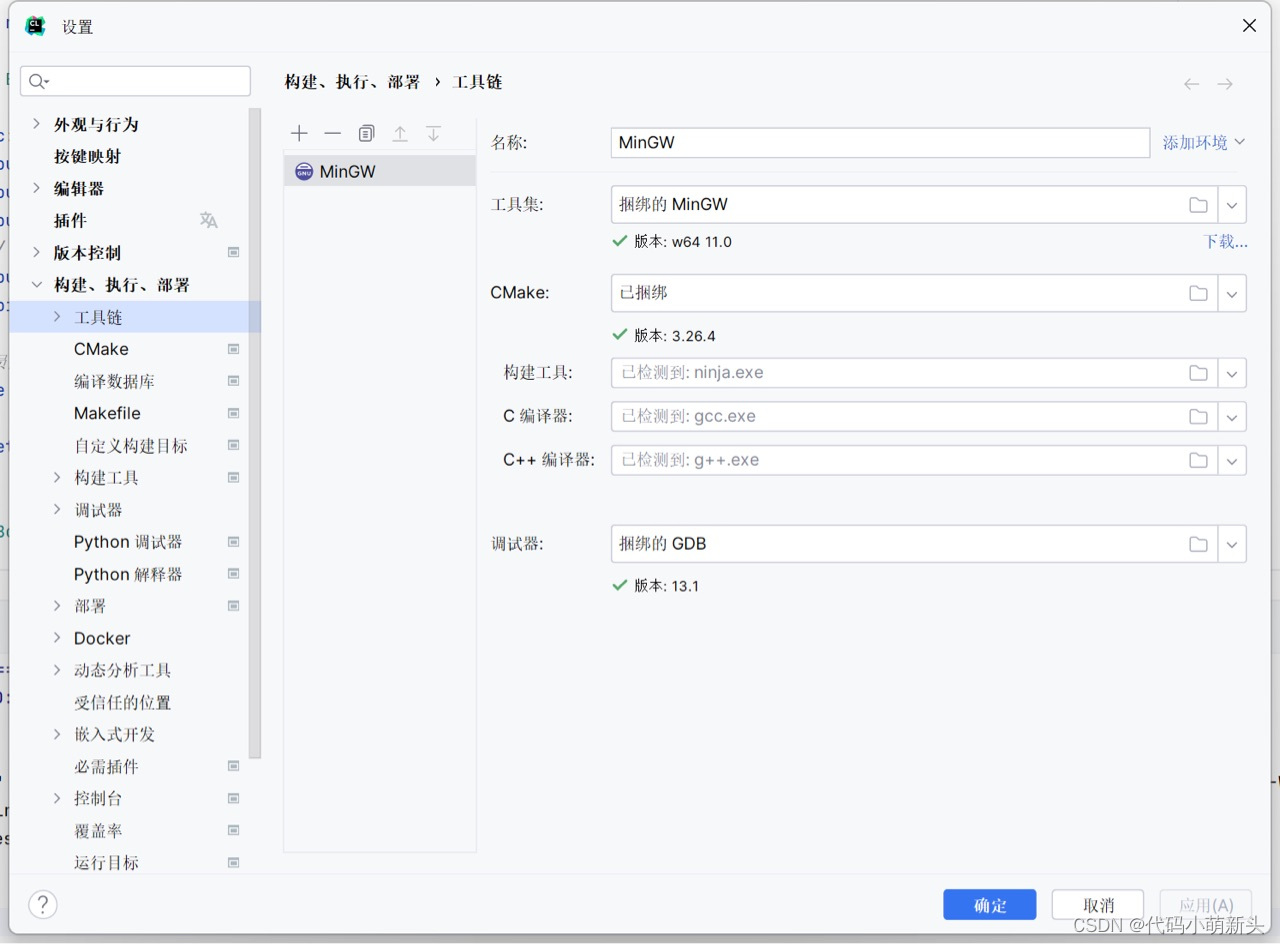Click the 名称 text field
The image size is (1280, 944).
[x=880, y=142]
